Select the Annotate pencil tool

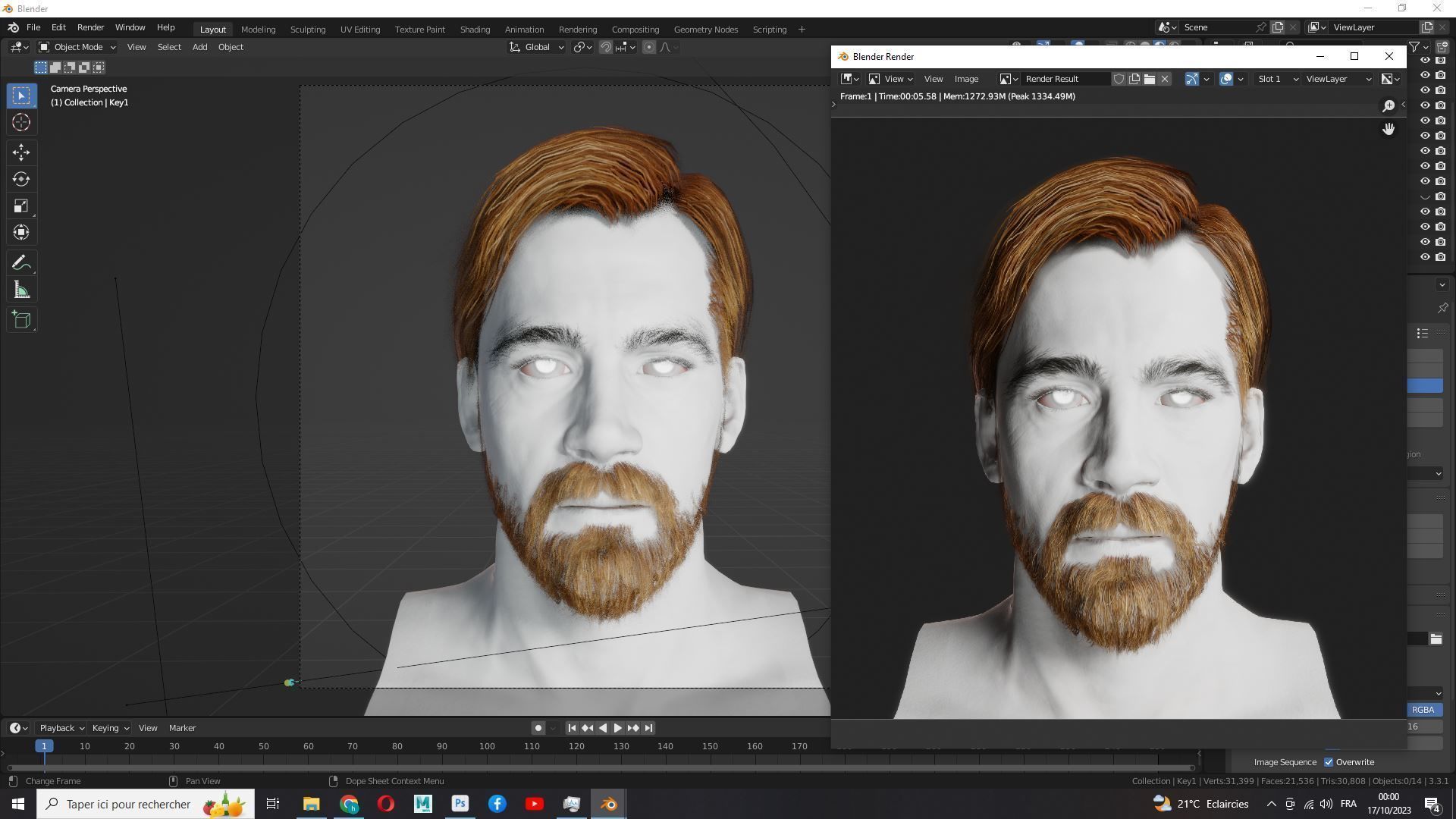point(21,263)
